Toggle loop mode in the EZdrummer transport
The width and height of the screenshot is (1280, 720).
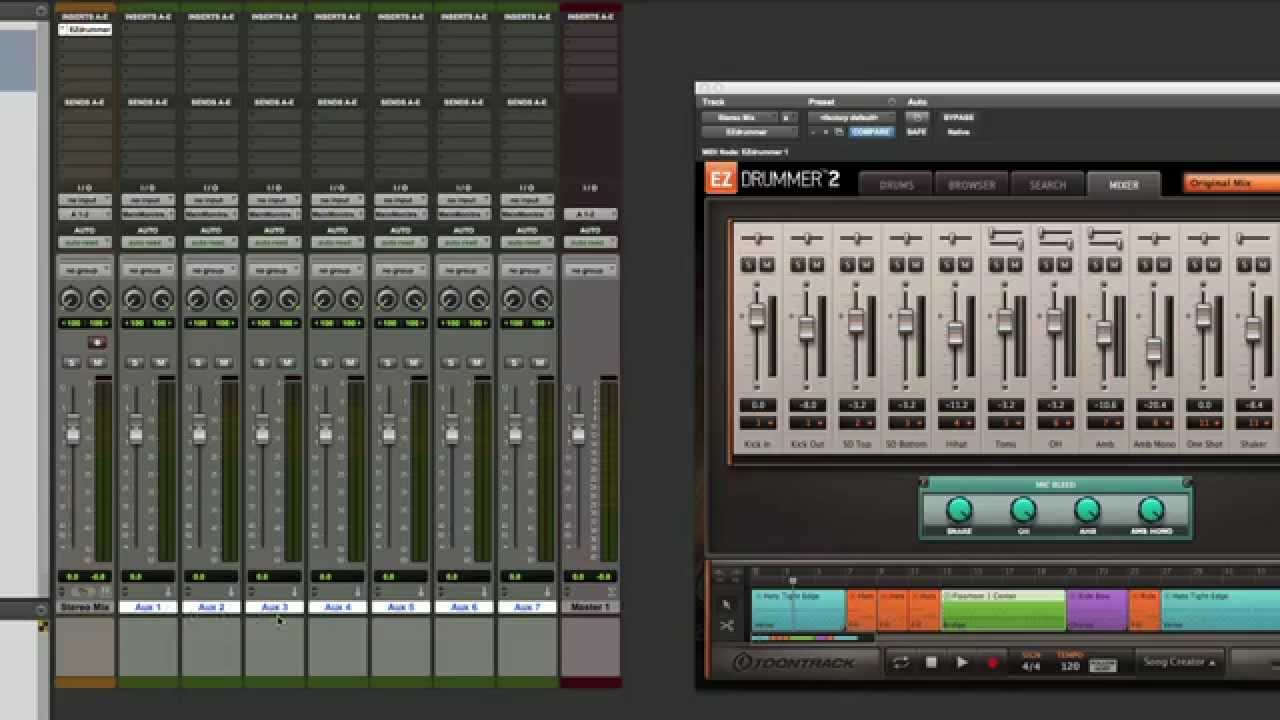click(x=901, y=662)
